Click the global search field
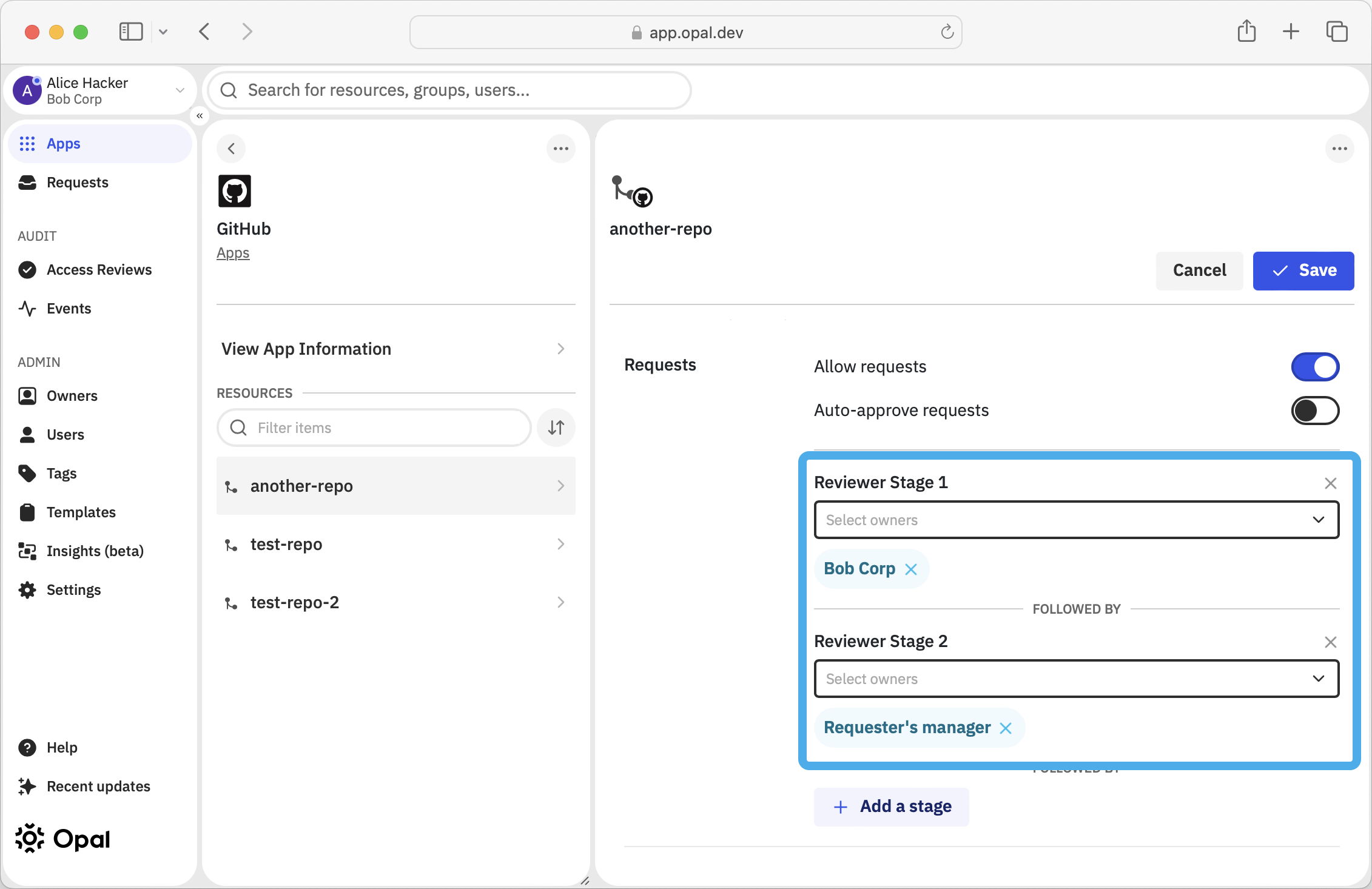 (449, 90)
